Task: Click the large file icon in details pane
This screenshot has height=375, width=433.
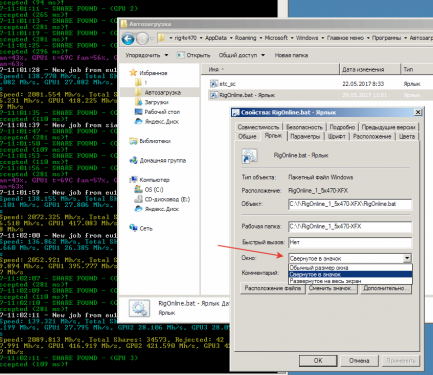Action: tap(139, 308)
